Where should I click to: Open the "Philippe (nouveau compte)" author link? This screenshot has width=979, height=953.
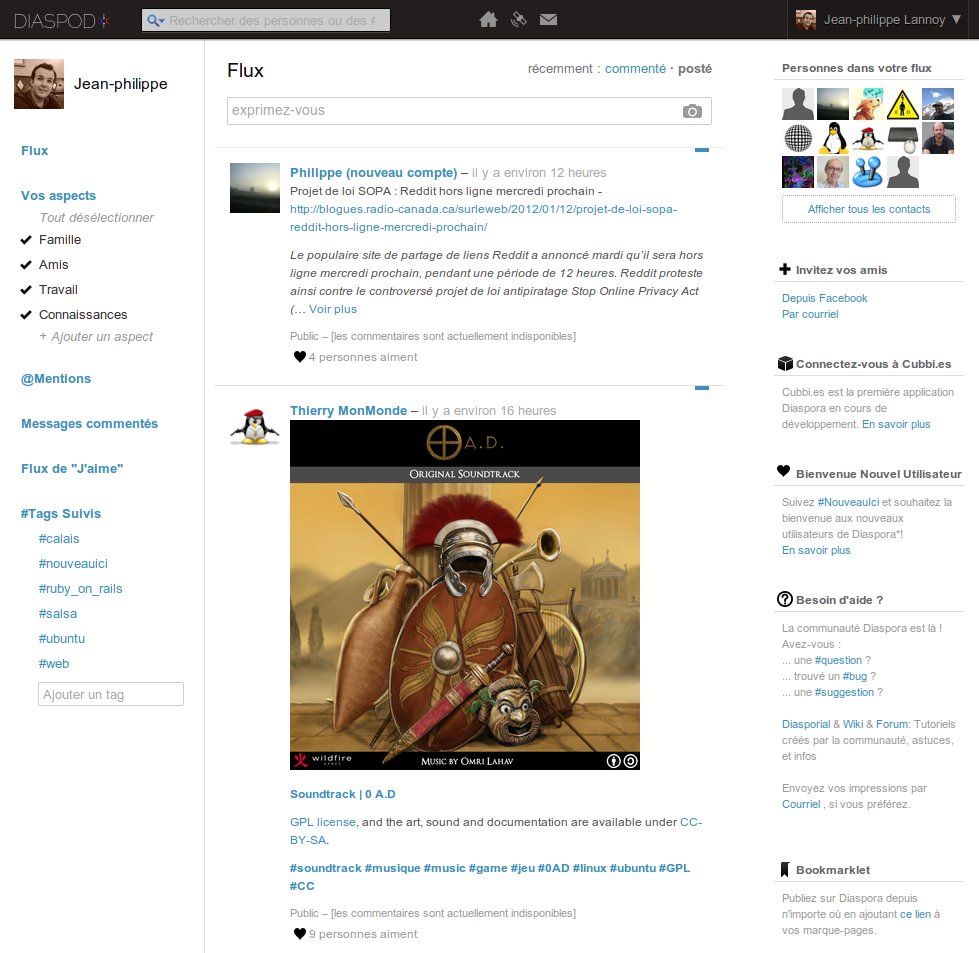[x=373, y=172]
